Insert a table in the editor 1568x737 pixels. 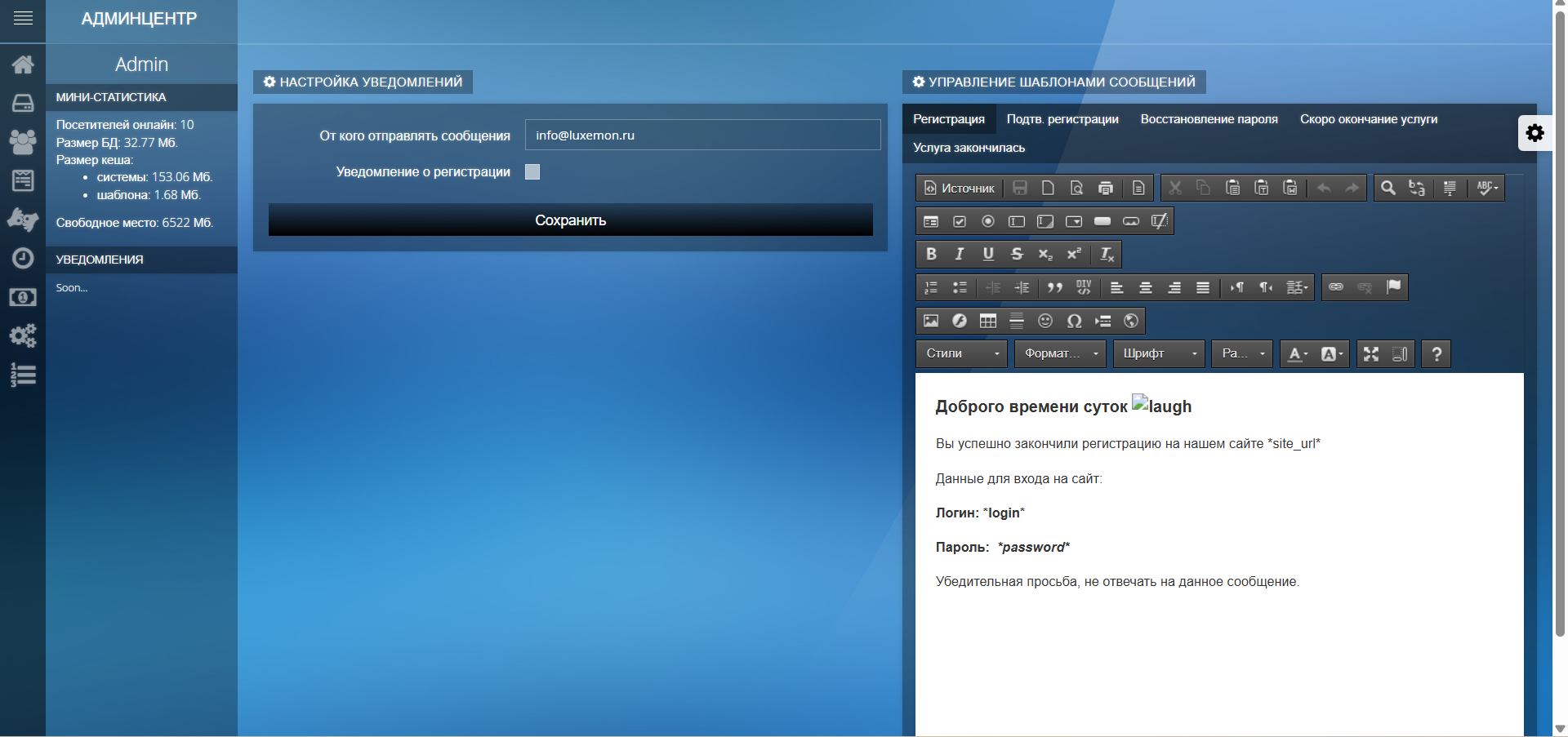click(988, 321)
